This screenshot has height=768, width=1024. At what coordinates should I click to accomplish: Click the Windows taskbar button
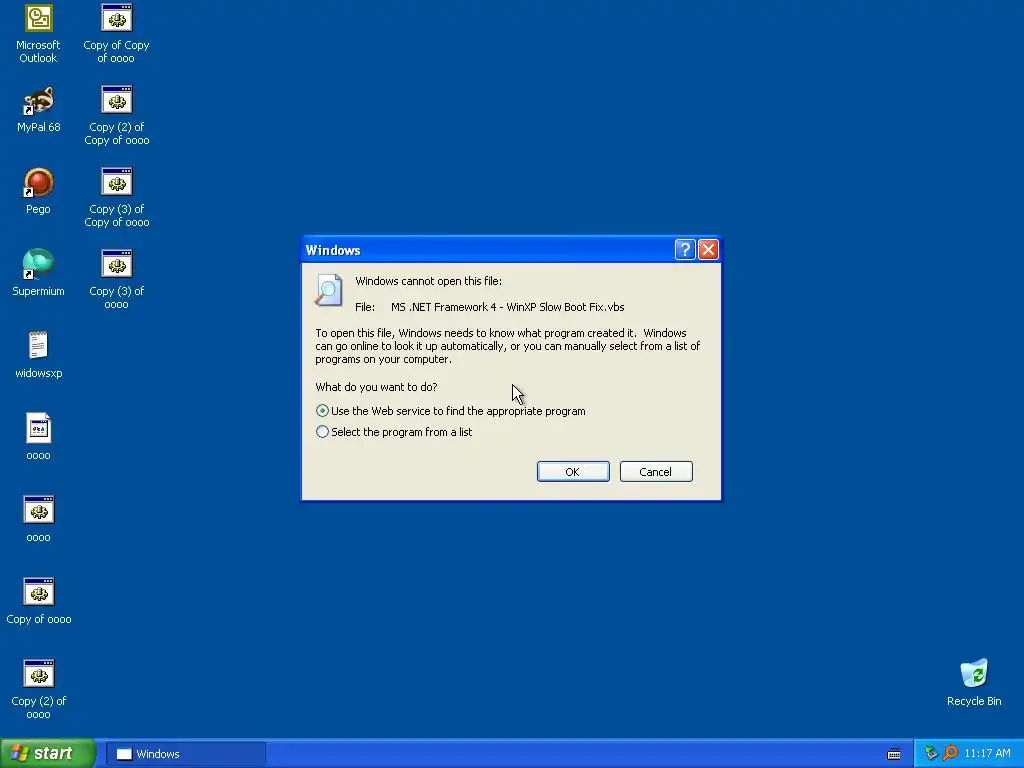coord(185,754)
